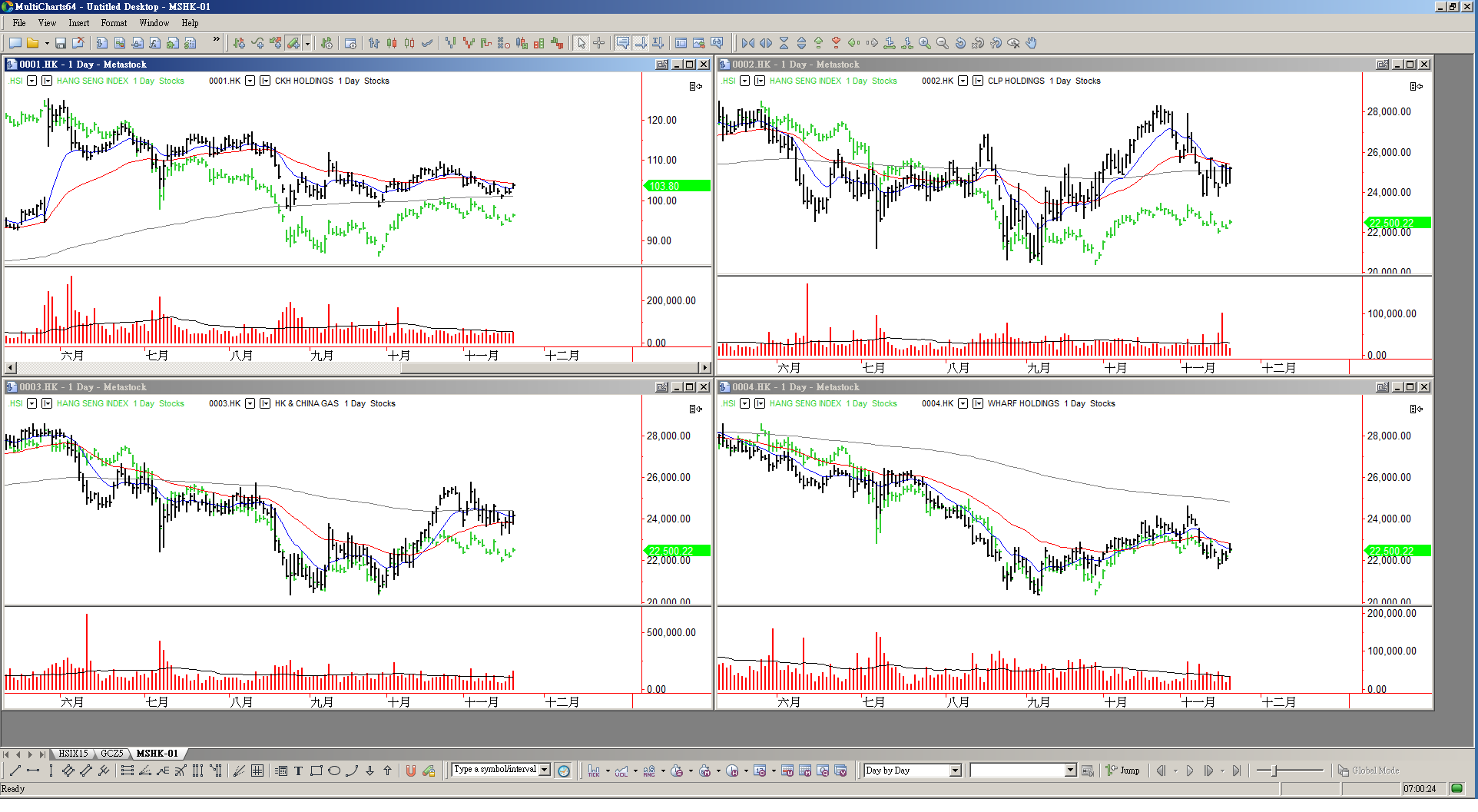Viewport: 1478px width, 812px height.
Task: Toggle the magnet snap mode icon
Action: coord(411,771)
